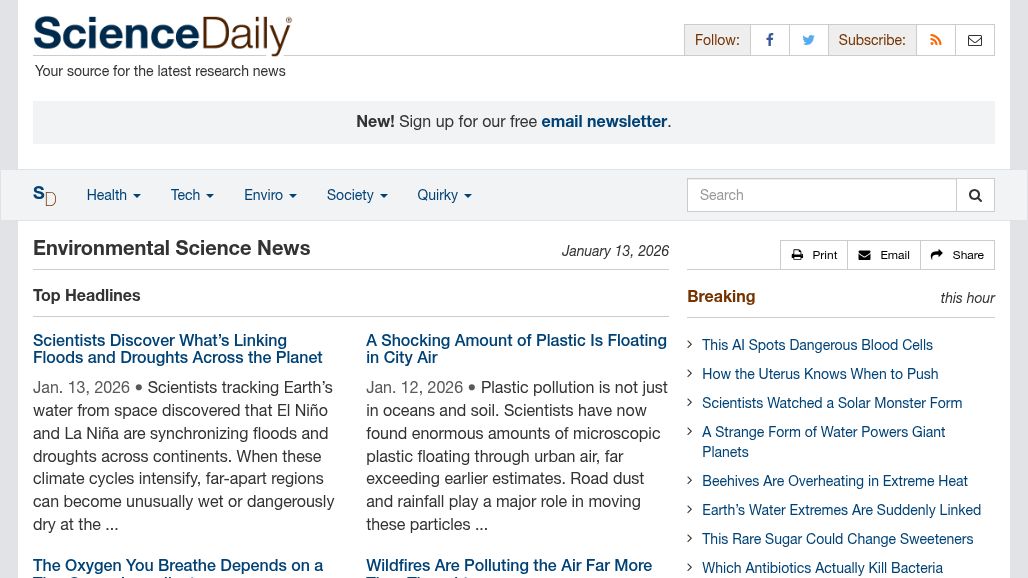Click the email envelope subscribe icon

pos(975,40)
